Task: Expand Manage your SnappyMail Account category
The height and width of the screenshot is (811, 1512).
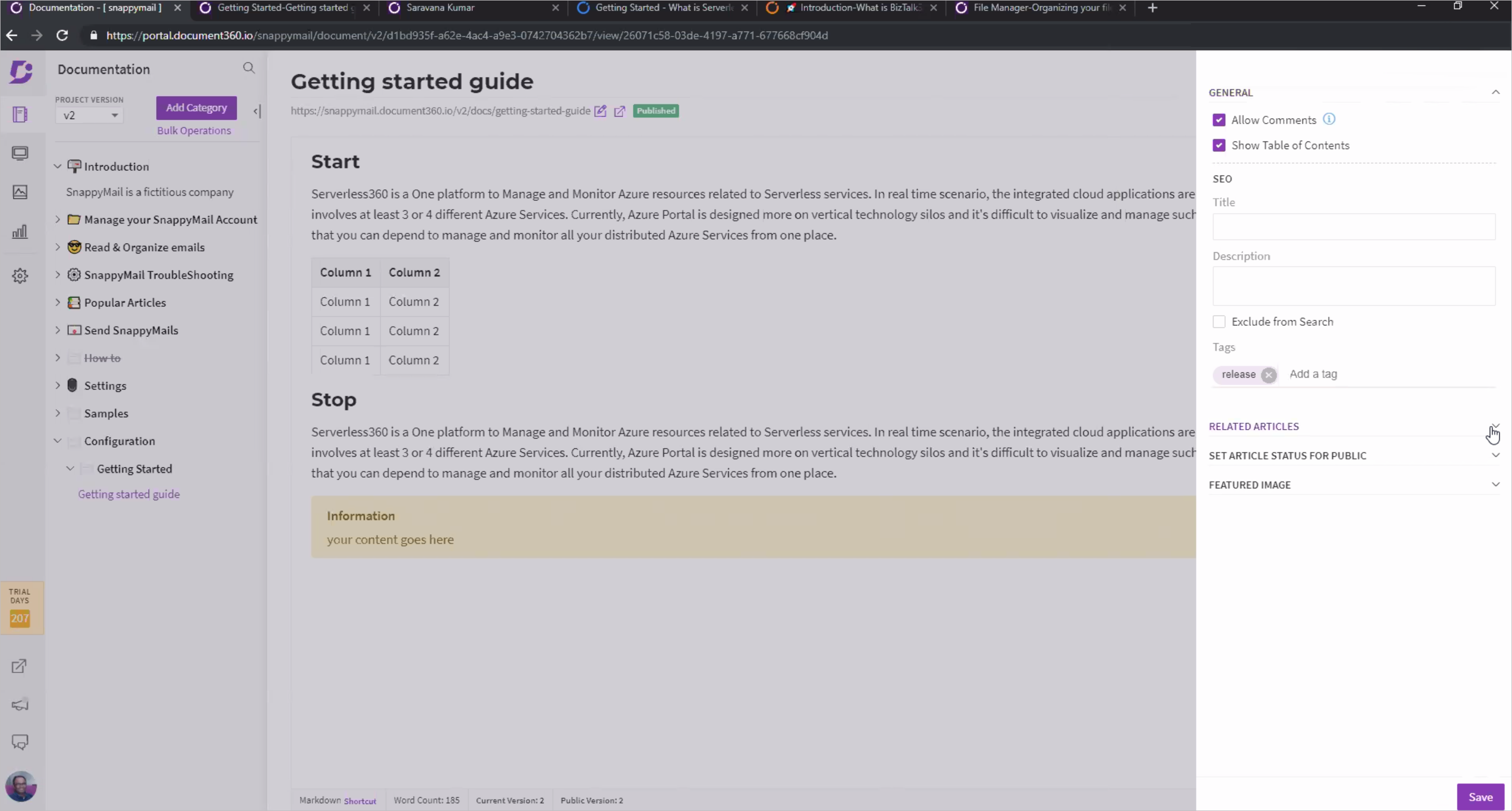Action: click(57, 219)
